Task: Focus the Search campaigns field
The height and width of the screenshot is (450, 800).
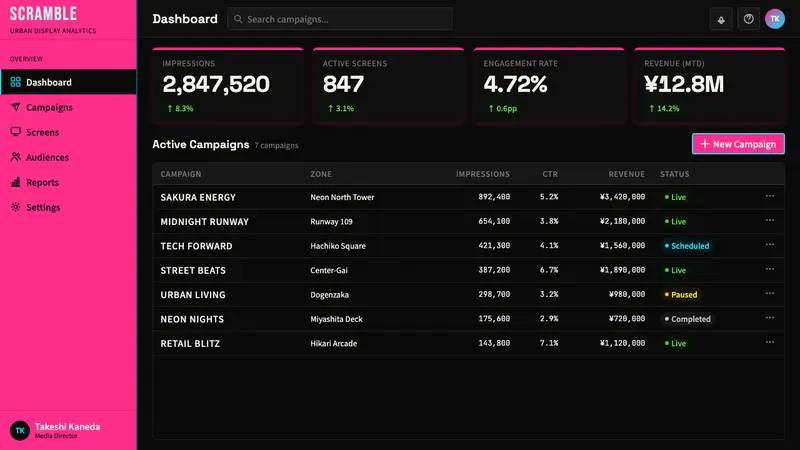Action: pyautogui.click(x=340, y=19)
